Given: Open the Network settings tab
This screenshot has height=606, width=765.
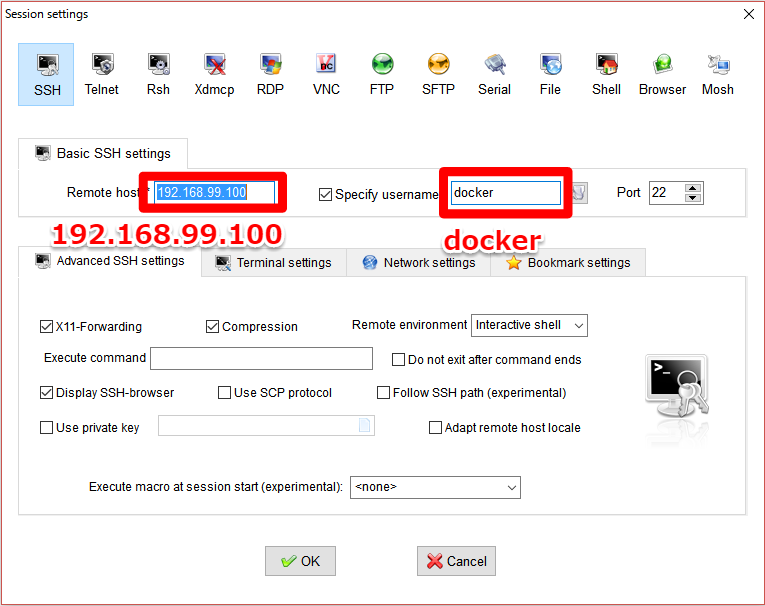Looking at the screenshot, I should (x=419, y=263).
